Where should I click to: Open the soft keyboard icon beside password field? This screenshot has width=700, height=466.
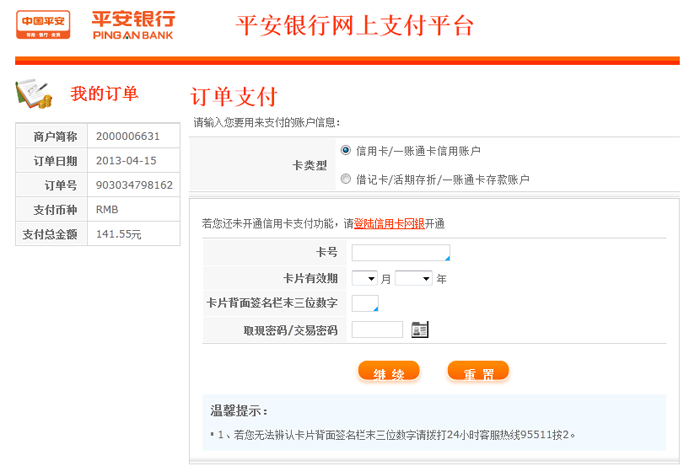[x=420, y=329]
